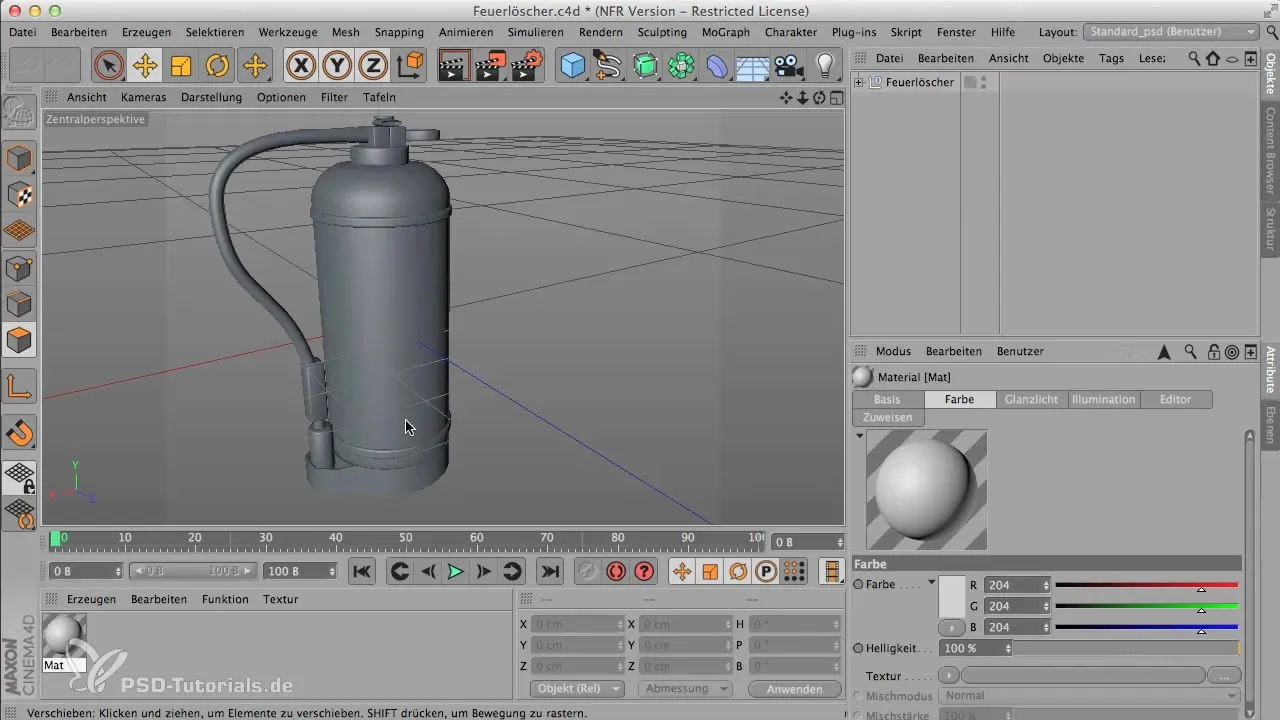Image resolution: width=1280 pixels, height=720 pixels.
Task: Expand color options arrow below swatch
Action: 952,627
